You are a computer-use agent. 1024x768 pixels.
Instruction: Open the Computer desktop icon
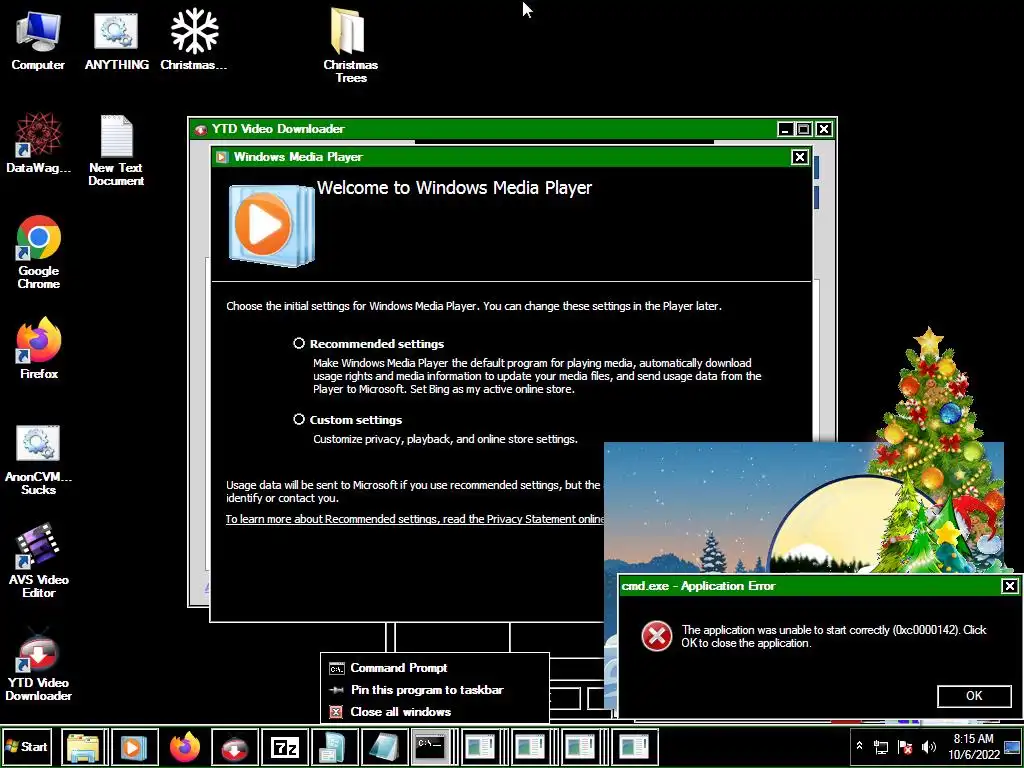38,40
